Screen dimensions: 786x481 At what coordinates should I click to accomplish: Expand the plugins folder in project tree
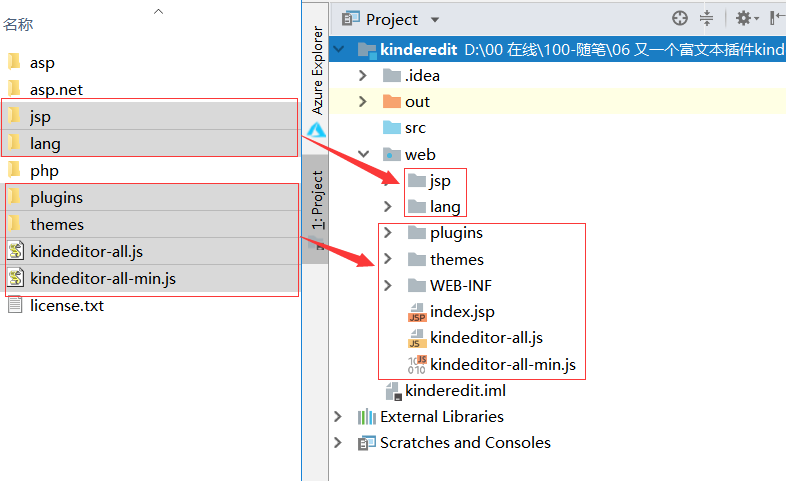click(387, 232)
